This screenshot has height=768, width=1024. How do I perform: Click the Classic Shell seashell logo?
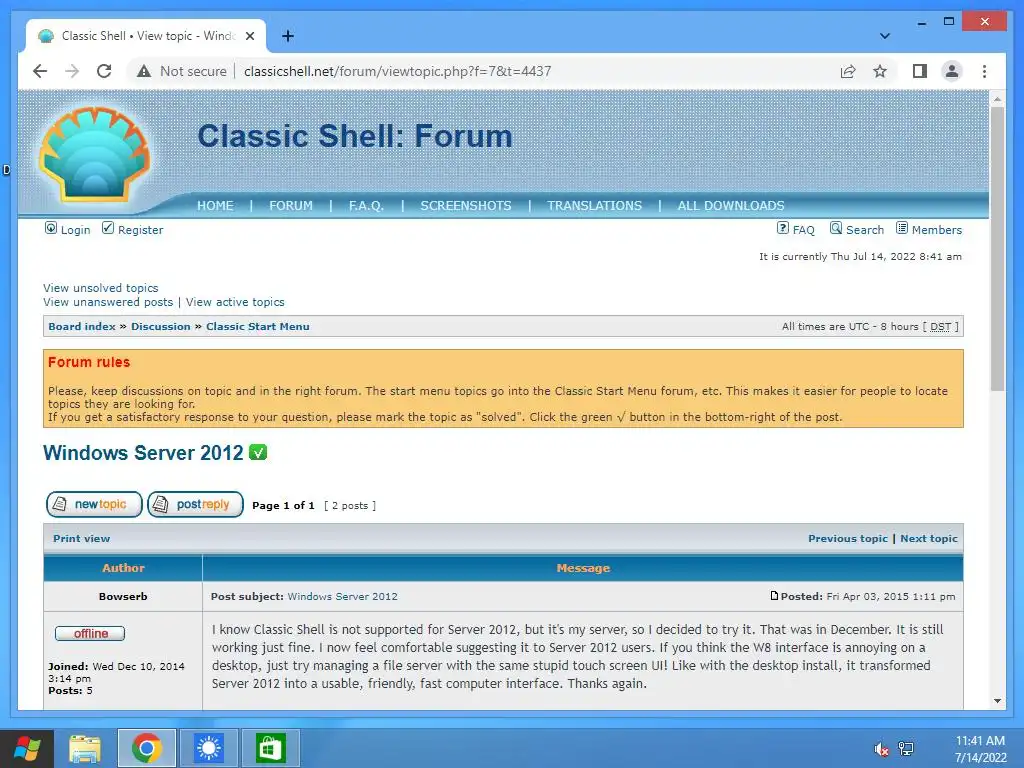pos(95,154)
